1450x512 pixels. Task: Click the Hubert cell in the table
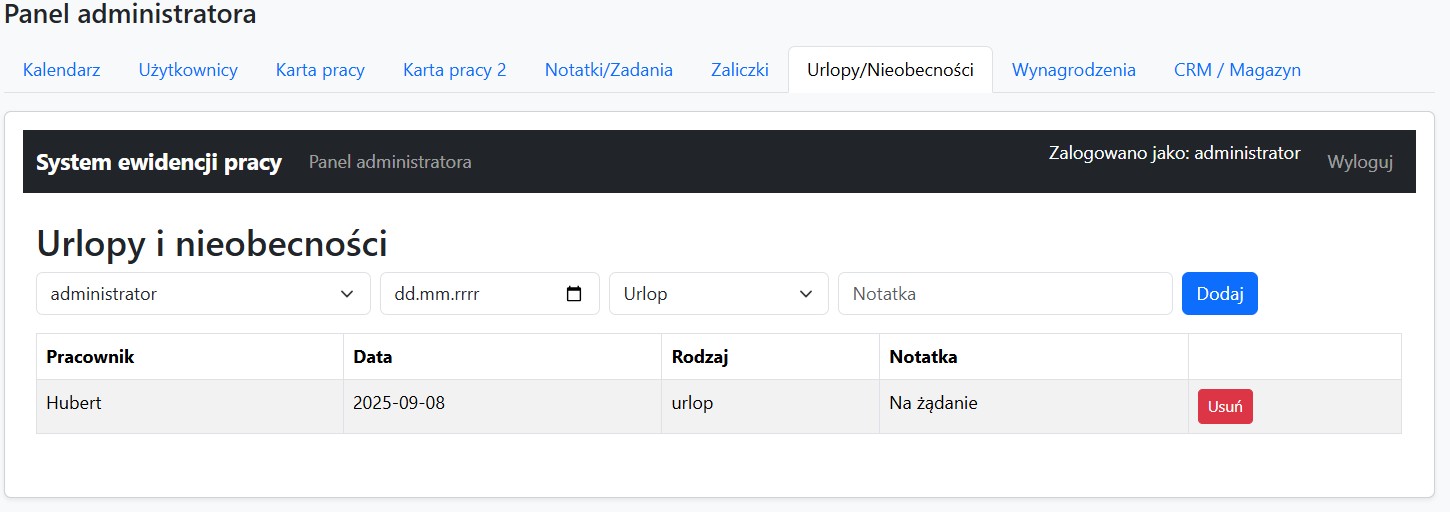pyautogui.click(x=74, y=404)
